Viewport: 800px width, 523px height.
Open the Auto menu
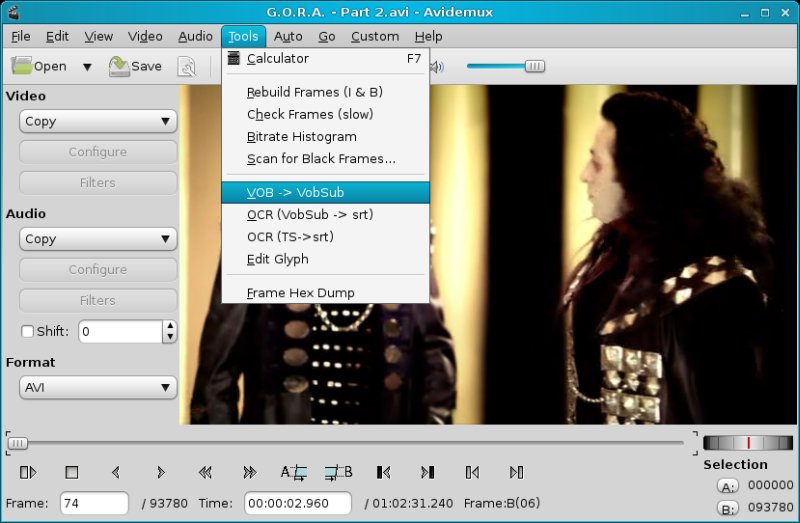click(288, 37)
